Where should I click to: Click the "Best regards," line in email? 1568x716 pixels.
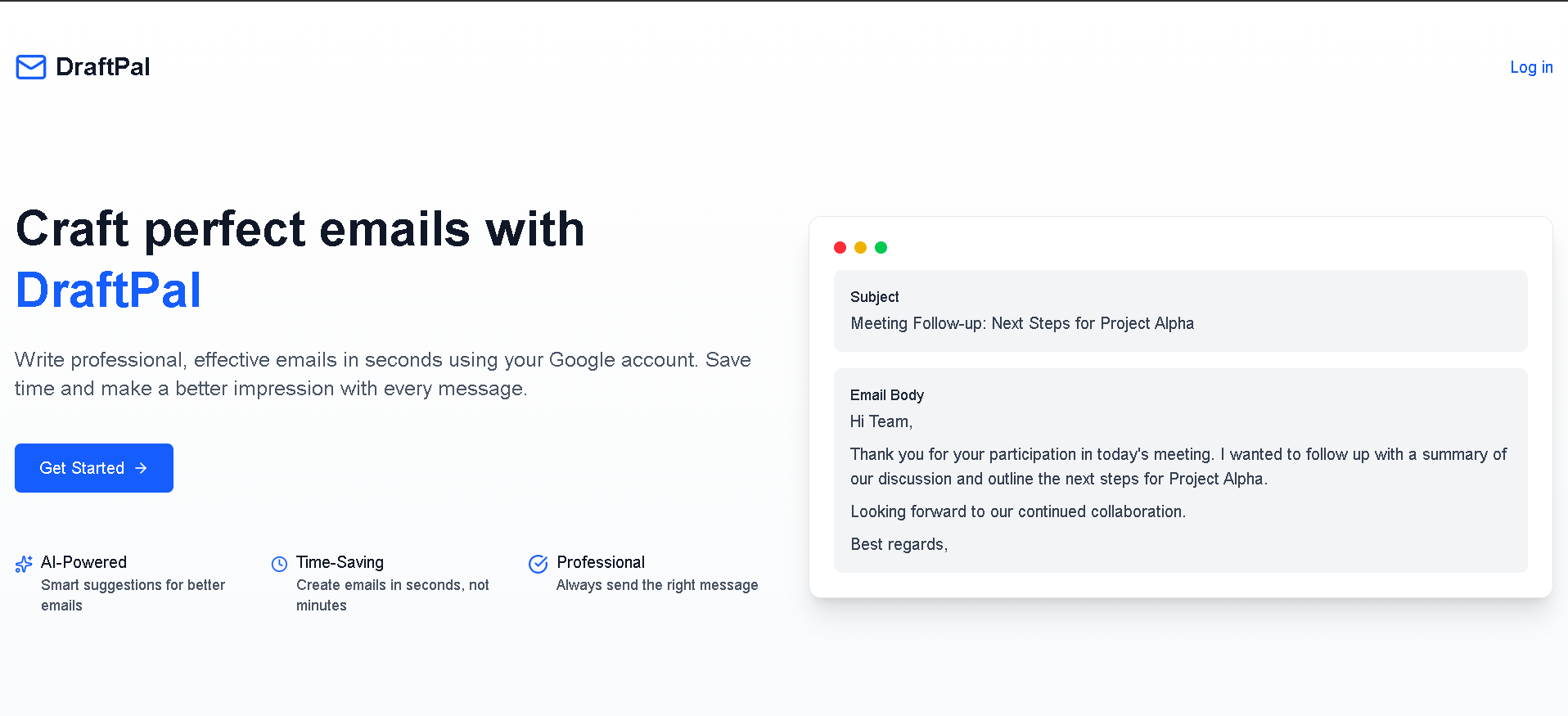coord(899,544)
